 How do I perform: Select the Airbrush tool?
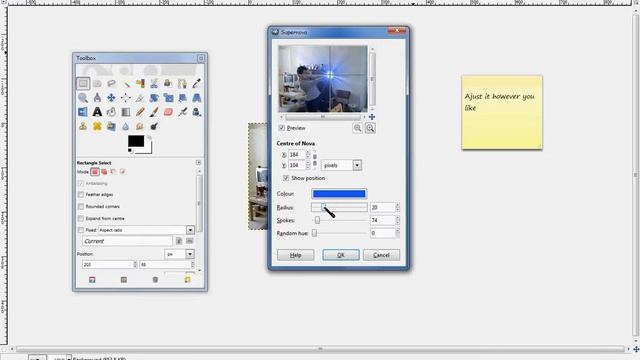pos(182,112)
